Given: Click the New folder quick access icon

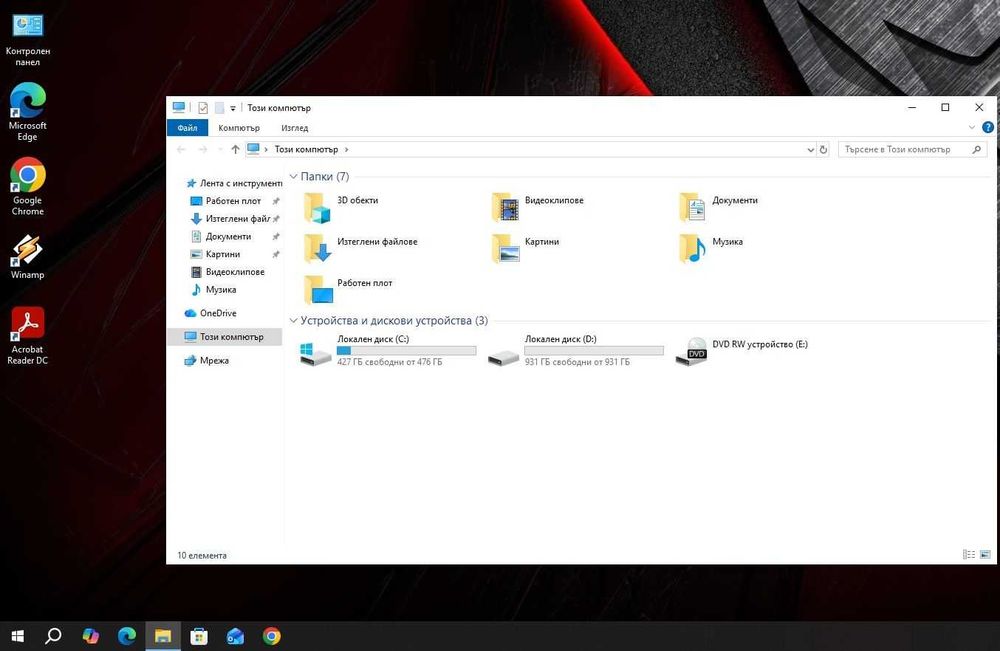Looking at the screenshot, I should point(219,108).
